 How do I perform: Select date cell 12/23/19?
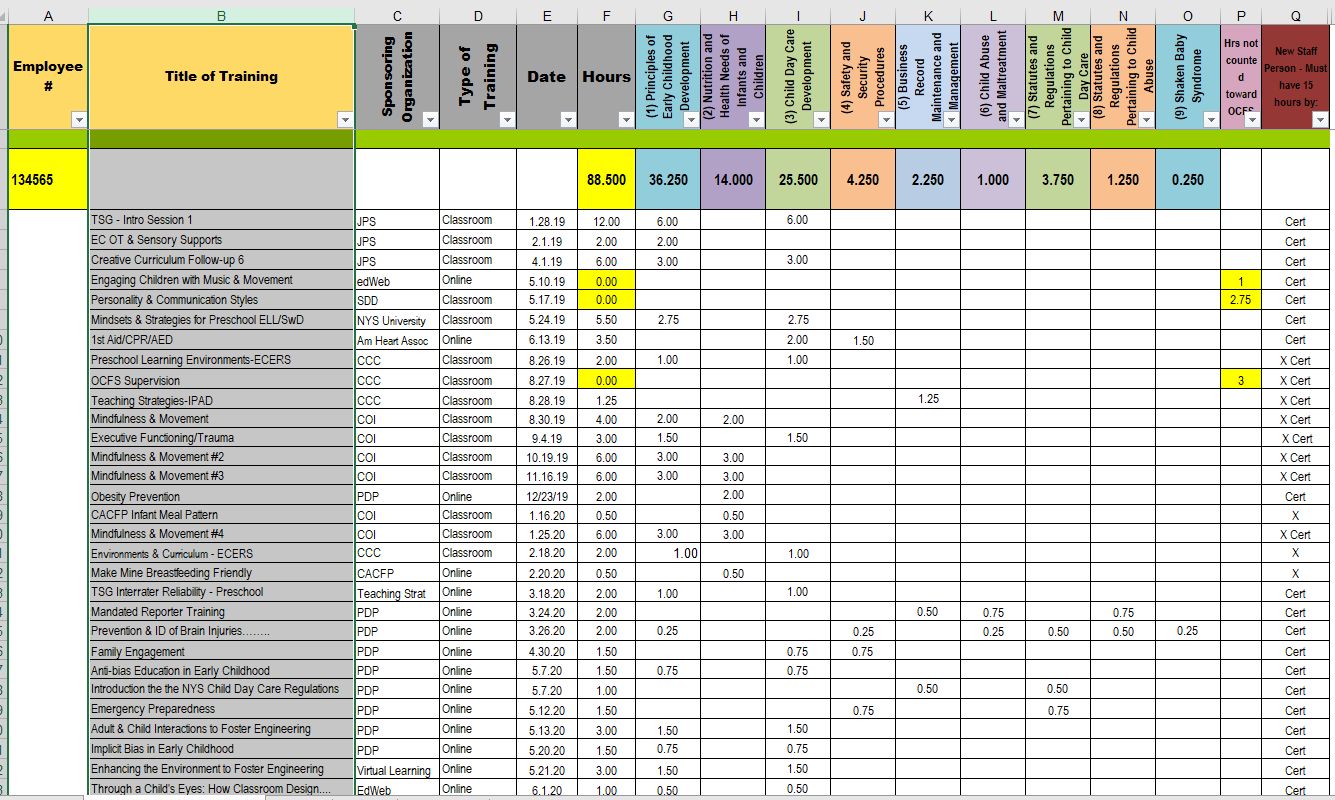[547, 497]
